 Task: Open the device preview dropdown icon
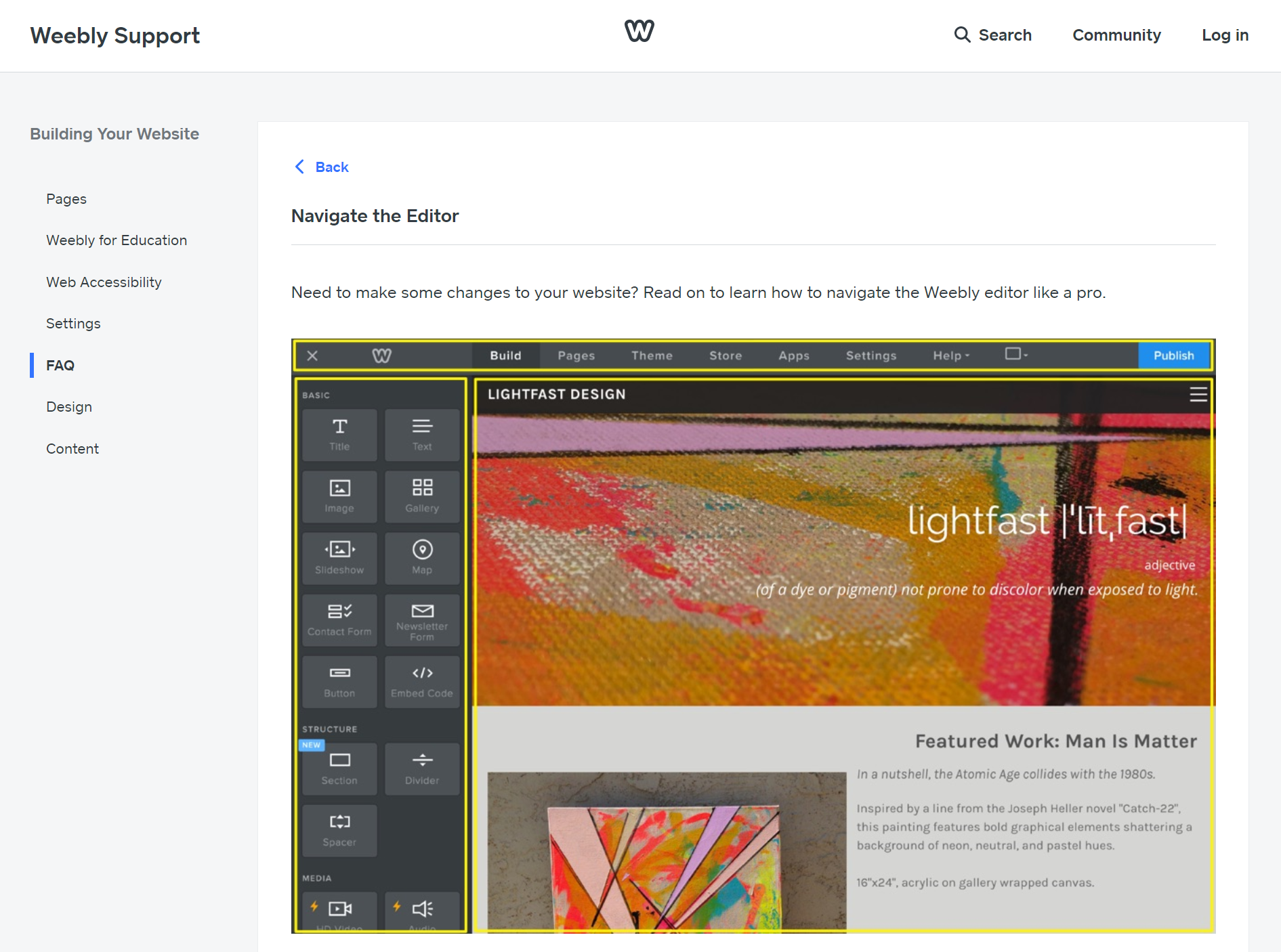(1016, 354)
